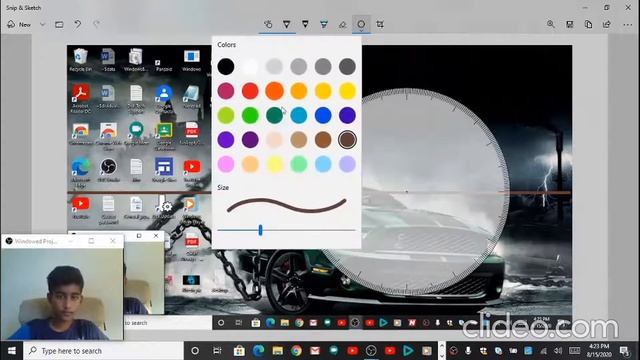This screenshot has width=640, height=360.
Task: Pick the royal blue color swatch
Action: coord(323,116)
